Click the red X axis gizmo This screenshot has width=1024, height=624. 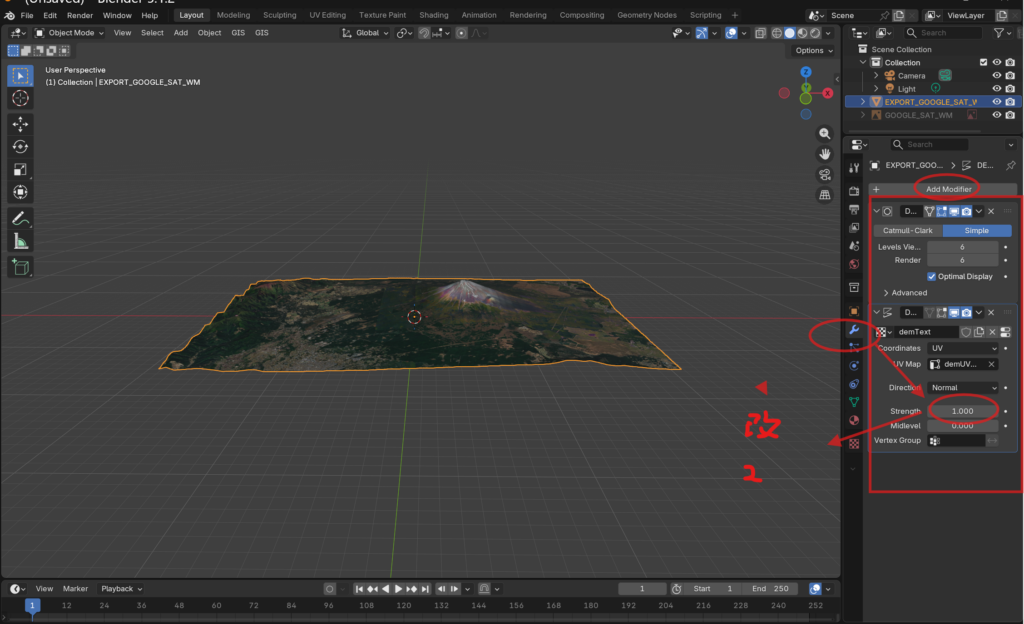click(x=827, y=93)
